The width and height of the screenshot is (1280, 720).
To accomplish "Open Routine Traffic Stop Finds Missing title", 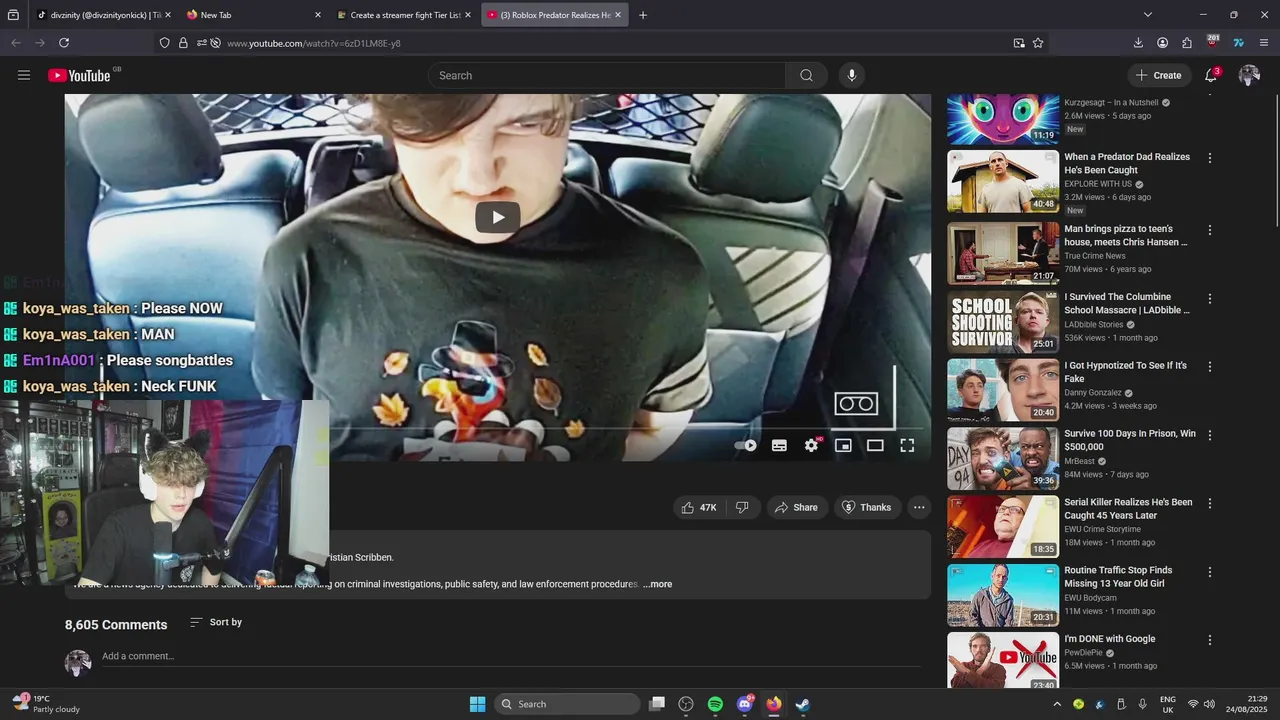I will (x=1118, y=577).
